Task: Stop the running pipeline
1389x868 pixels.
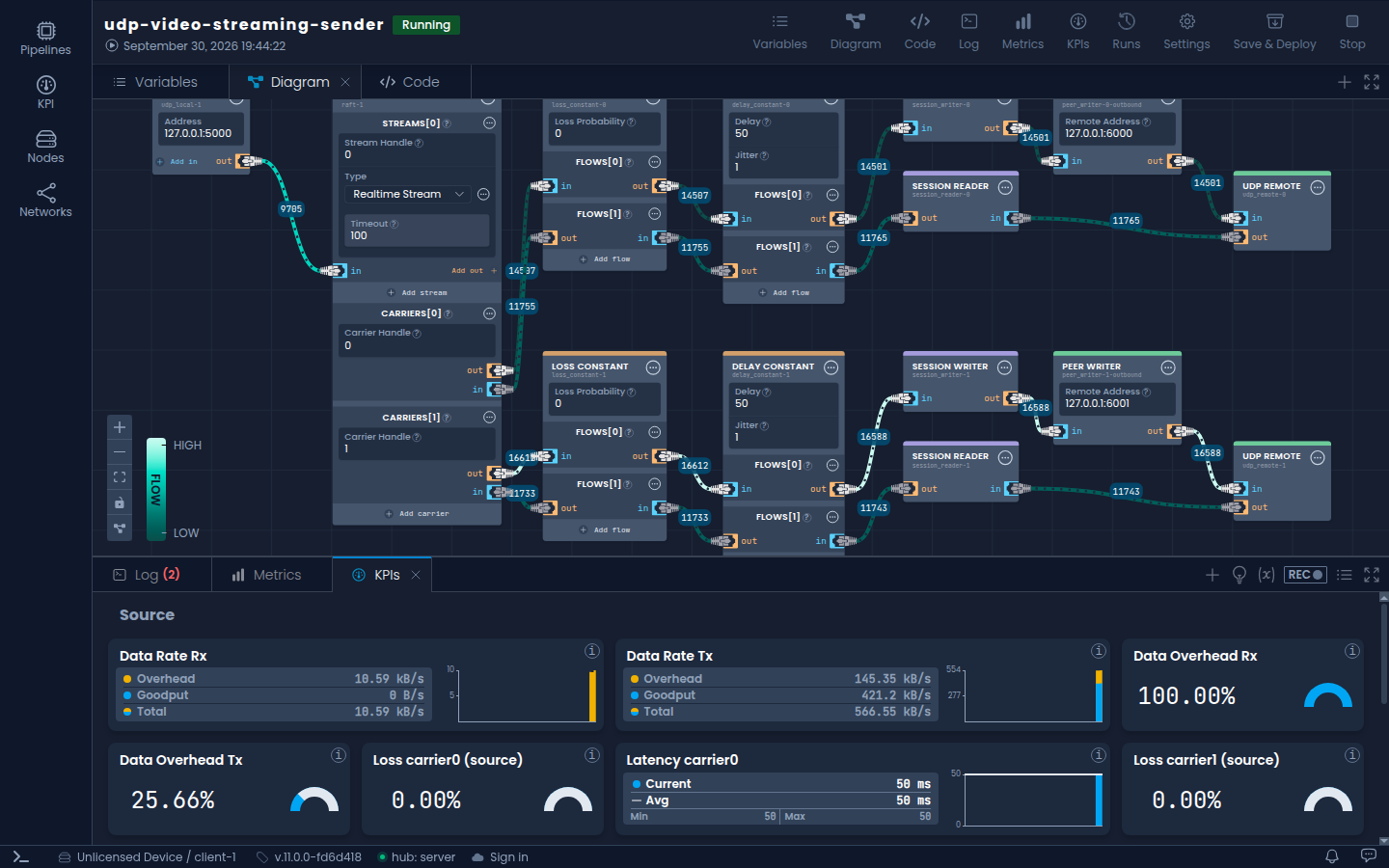Action: [x=1352, y=32]
